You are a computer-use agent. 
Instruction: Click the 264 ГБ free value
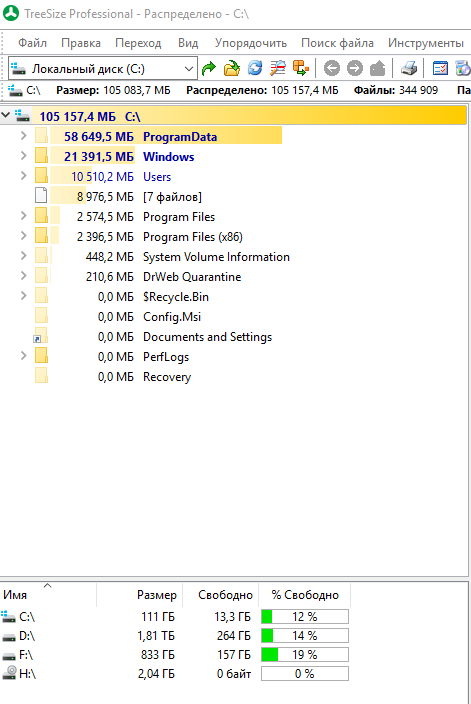[x=234, y=636]
